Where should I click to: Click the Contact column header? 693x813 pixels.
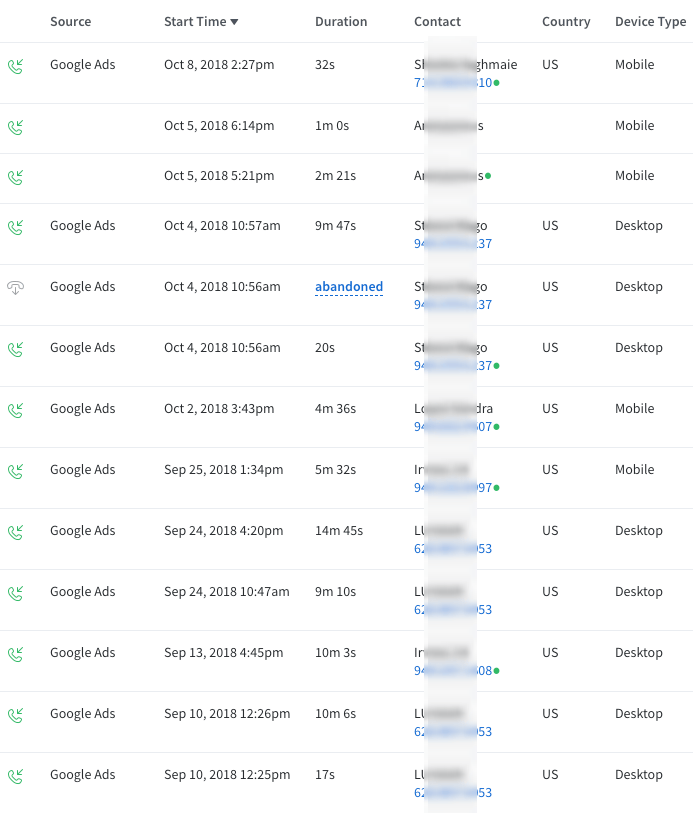[437, 22]
